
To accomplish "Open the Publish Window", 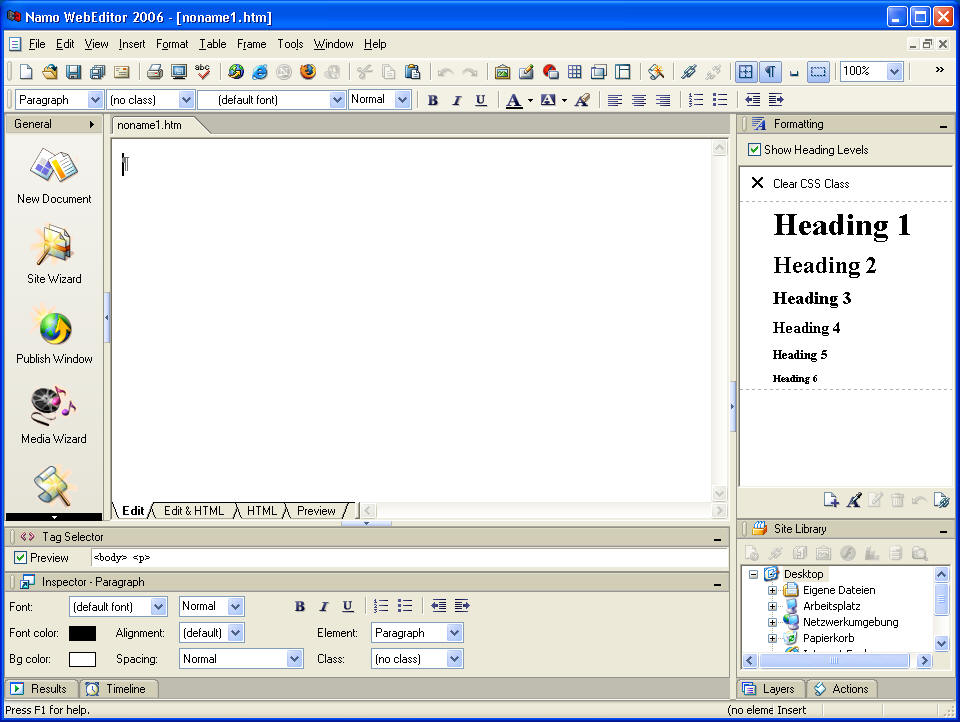I will 54,334.
